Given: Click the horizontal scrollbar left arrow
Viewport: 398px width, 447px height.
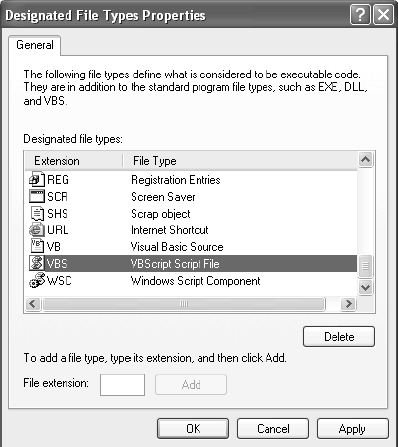Looking at the screenshot, I should [x=33, y=304].
